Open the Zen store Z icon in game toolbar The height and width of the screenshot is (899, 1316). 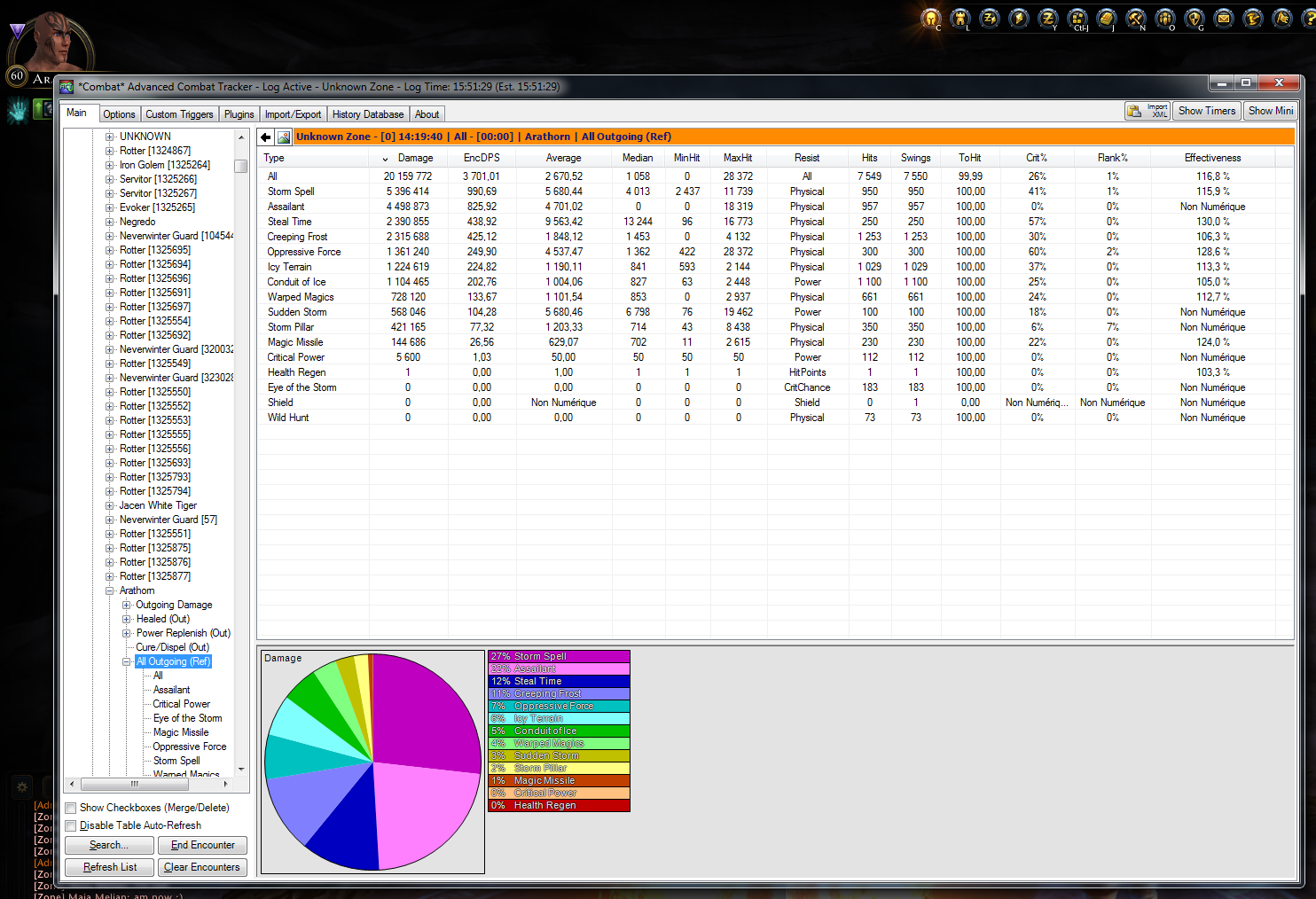(1049, 19)
